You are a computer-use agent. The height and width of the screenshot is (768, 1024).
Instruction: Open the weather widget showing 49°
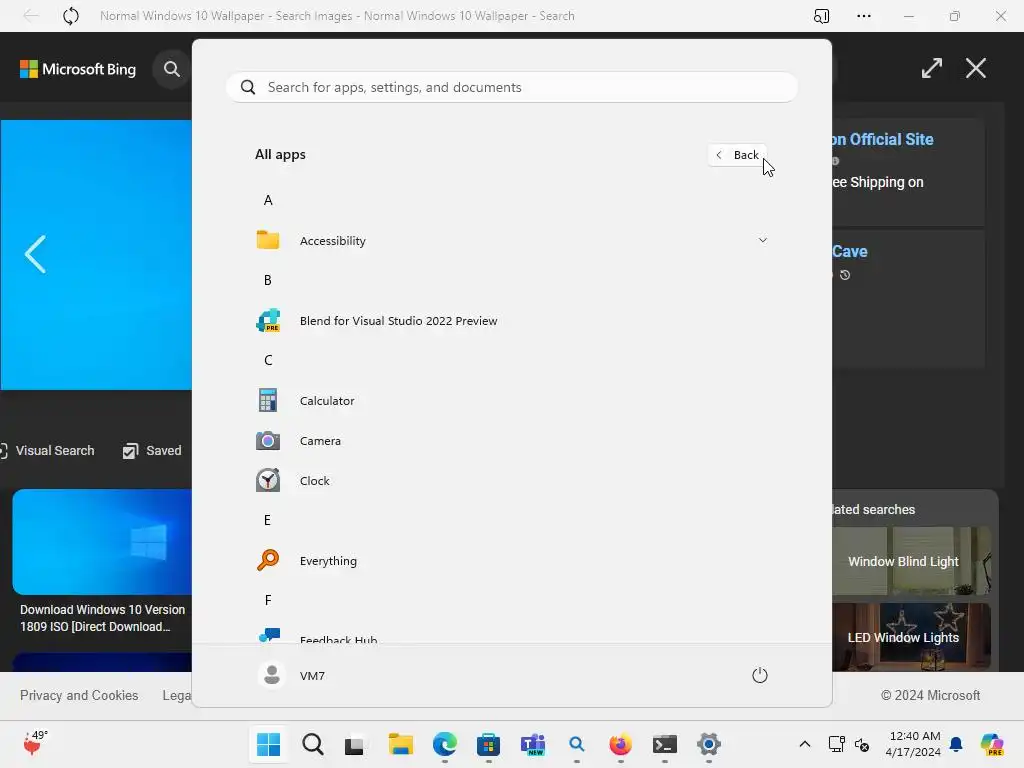point(35,744)
